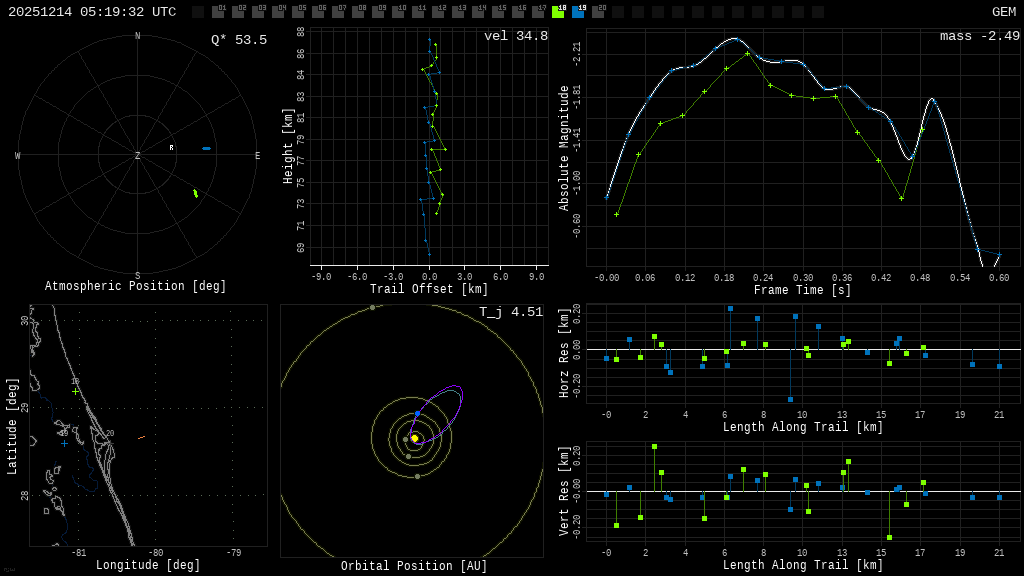Click the green station 18 indicator box
The image size is (1024, 576).
point(558,12)
